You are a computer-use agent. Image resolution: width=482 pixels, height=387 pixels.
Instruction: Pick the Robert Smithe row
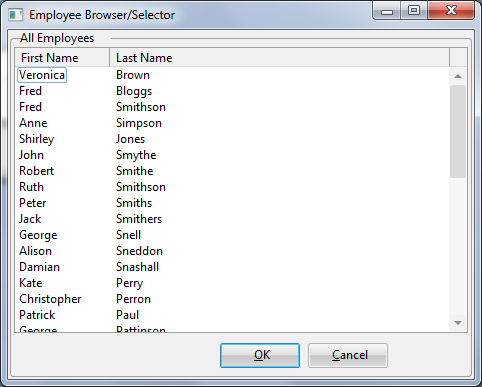(232, 171)
